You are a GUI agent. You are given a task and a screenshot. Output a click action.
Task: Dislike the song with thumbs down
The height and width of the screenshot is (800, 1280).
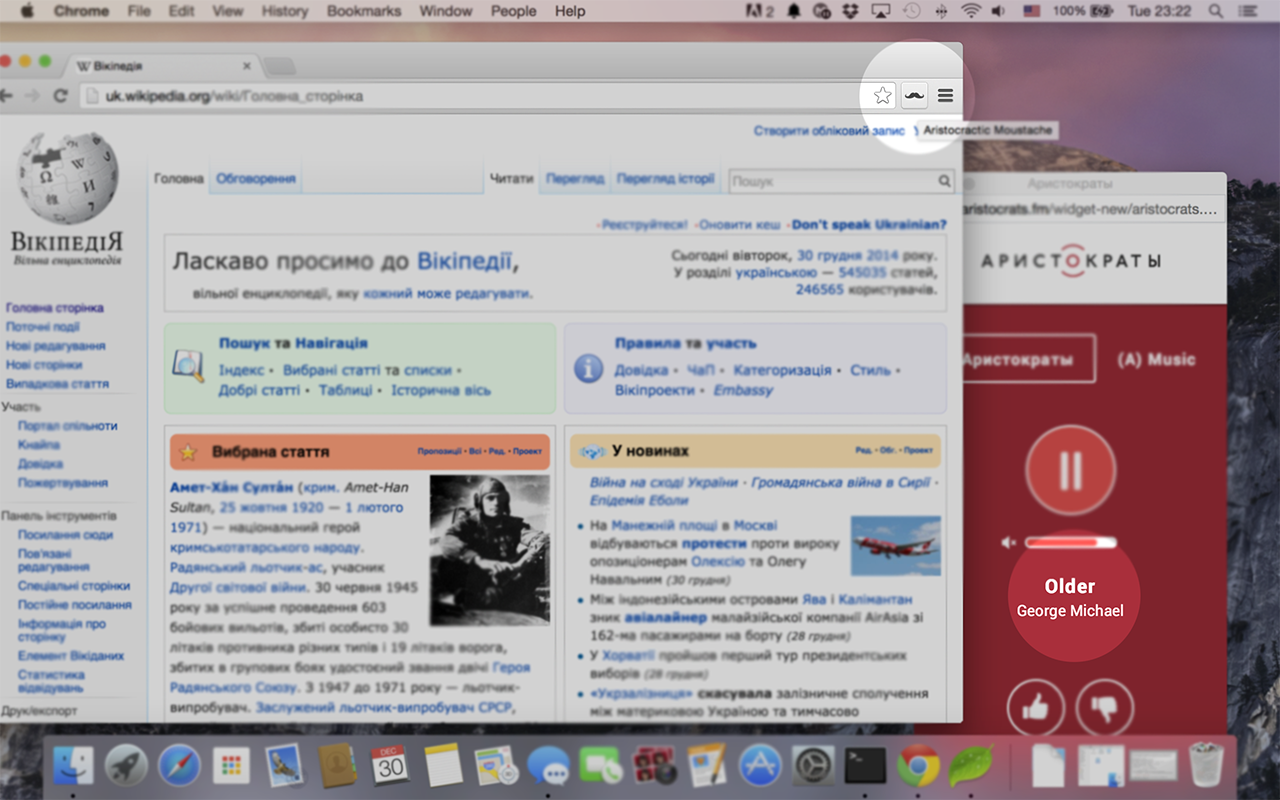1104,709
